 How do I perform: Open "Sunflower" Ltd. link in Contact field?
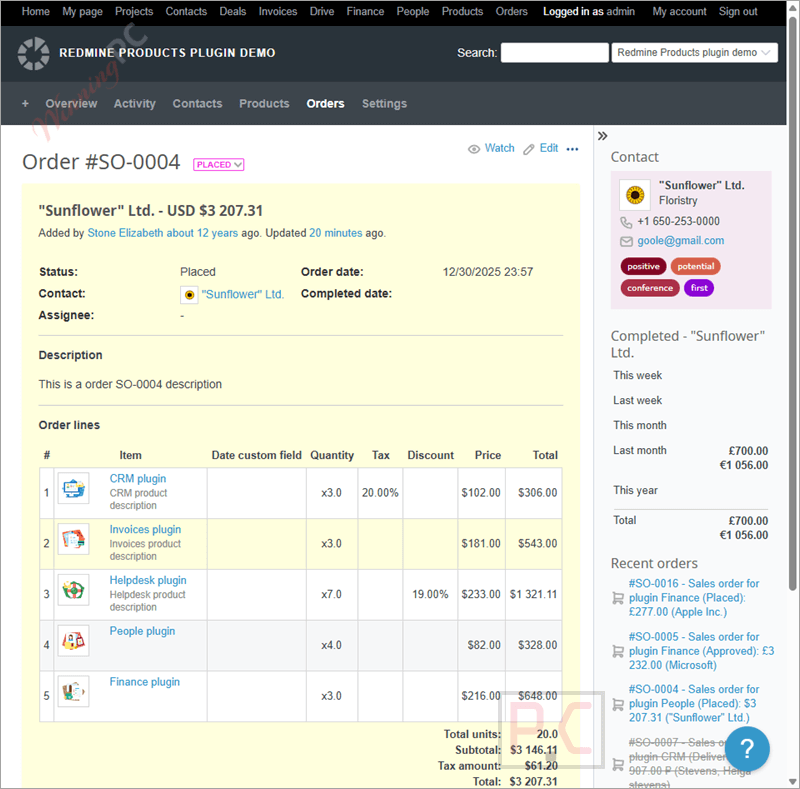[x=242, y=294]
